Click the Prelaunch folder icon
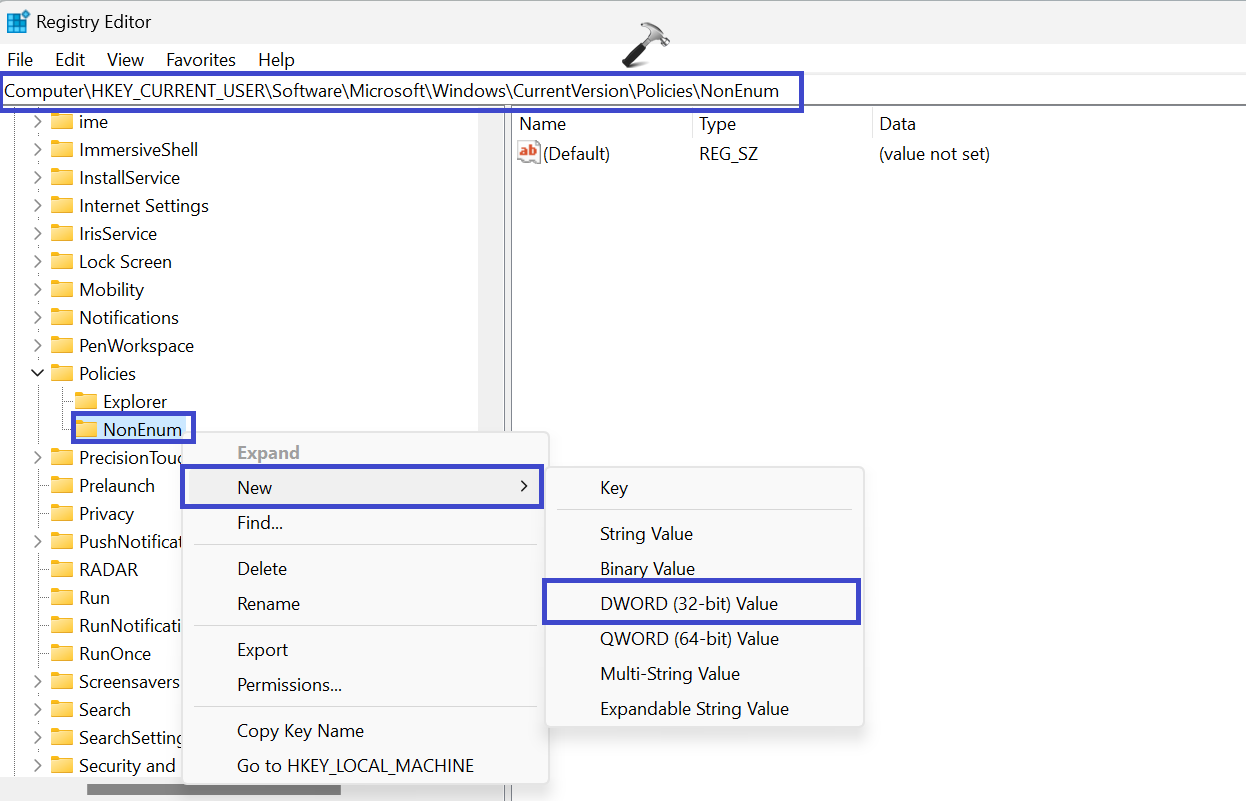Viewport: 1246px width, 801px height. [x=63, y=486]
